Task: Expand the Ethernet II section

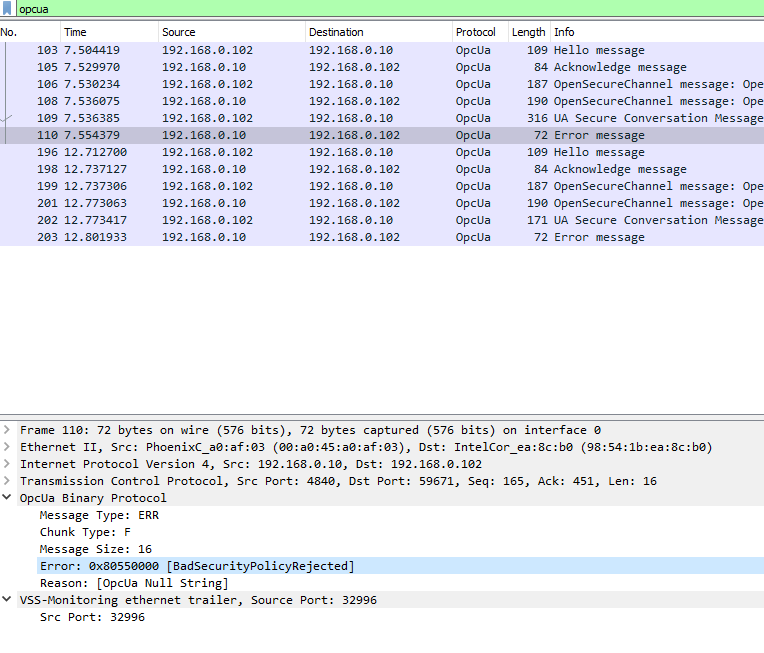Action: point(8,447)
